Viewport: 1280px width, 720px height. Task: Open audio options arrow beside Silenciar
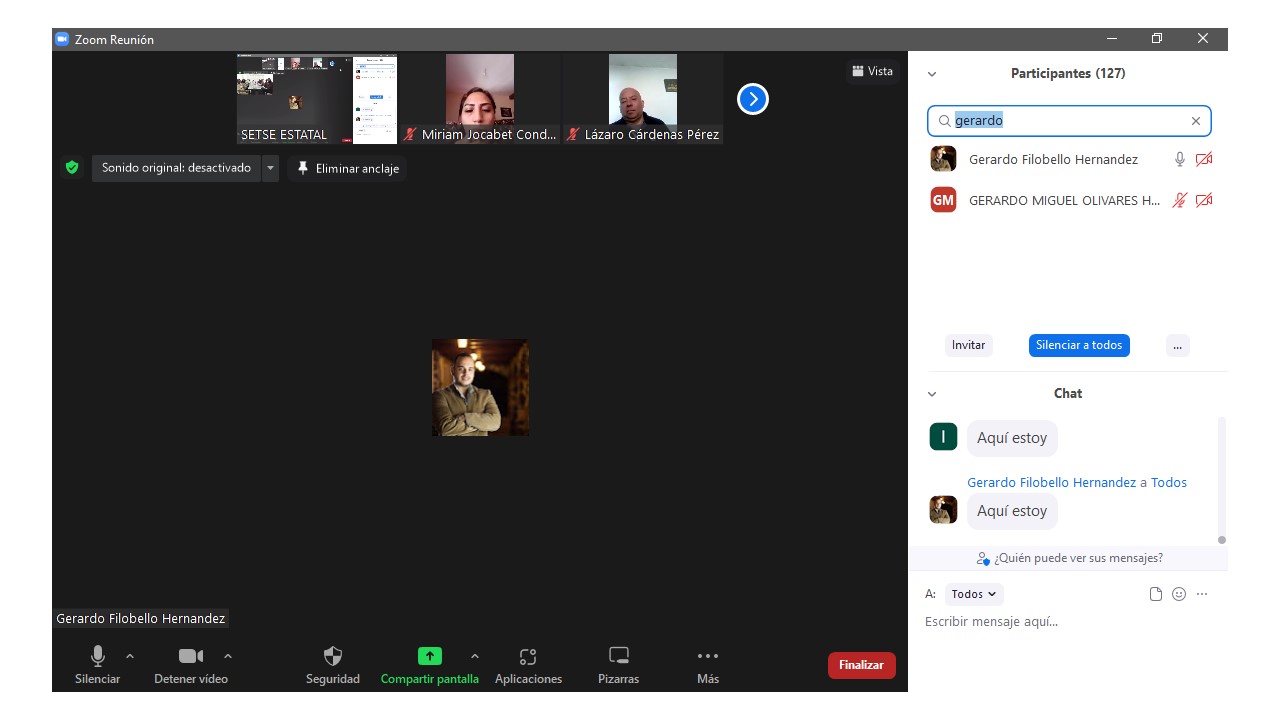pyautogui.click(x=130, y=656)
